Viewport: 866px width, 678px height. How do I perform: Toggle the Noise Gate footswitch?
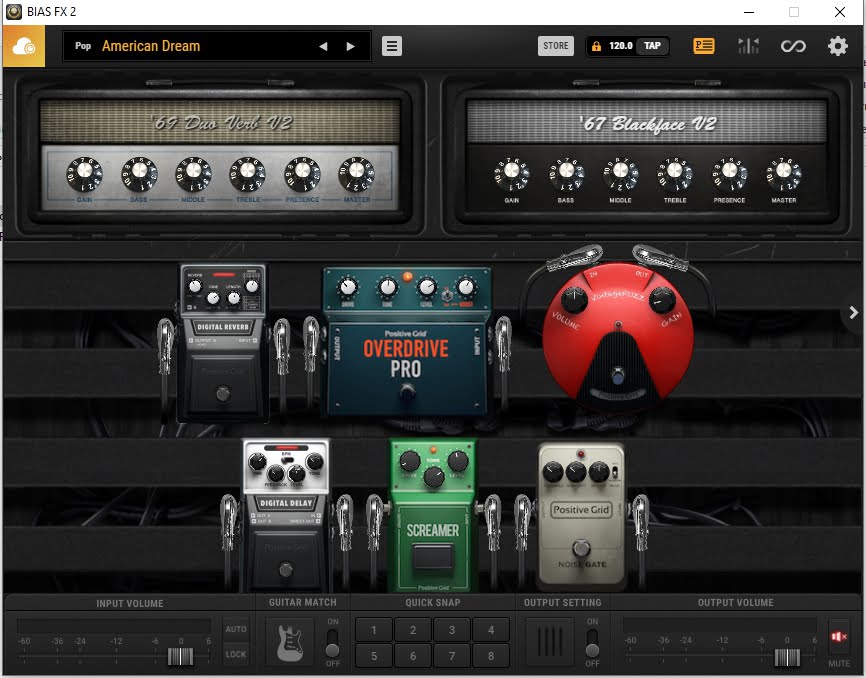point(581,548)
